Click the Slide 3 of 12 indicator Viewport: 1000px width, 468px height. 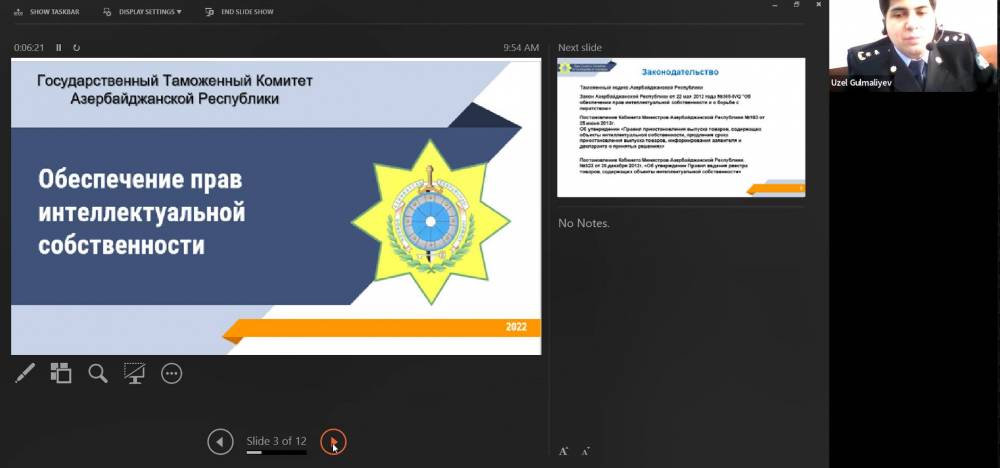click(276, 441)
